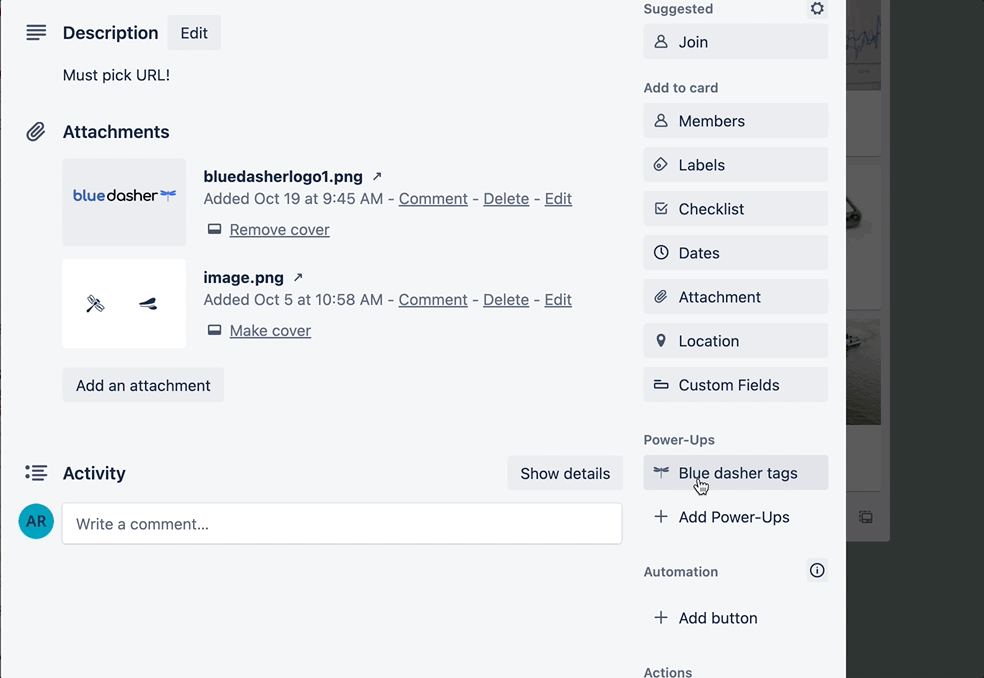Click the Members person icon in sidebar
984x678 pixels.
click(660, 120)
